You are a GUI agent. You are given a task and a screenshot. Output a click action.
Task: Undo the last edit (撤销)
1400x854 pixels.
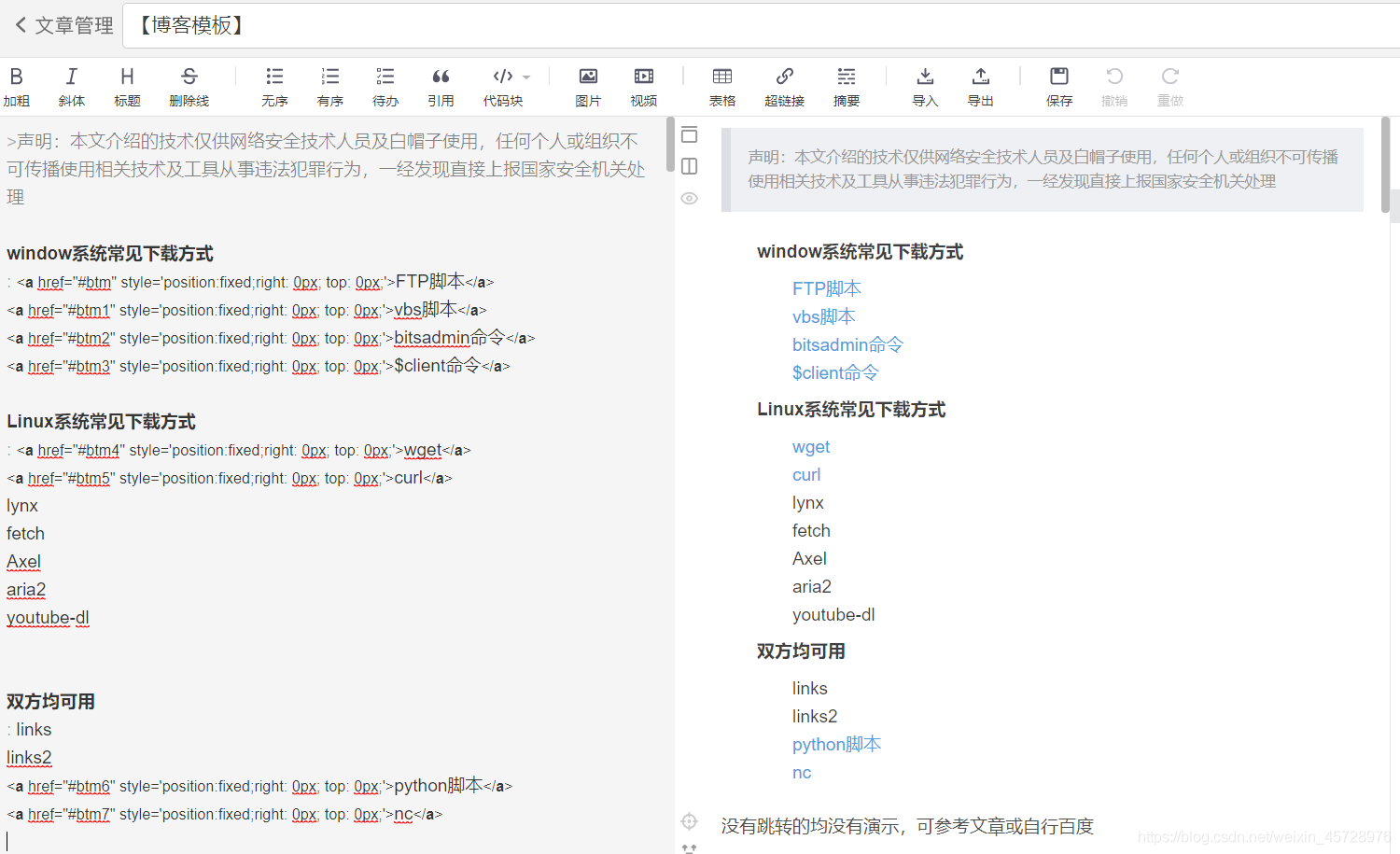pos(1114,87)
